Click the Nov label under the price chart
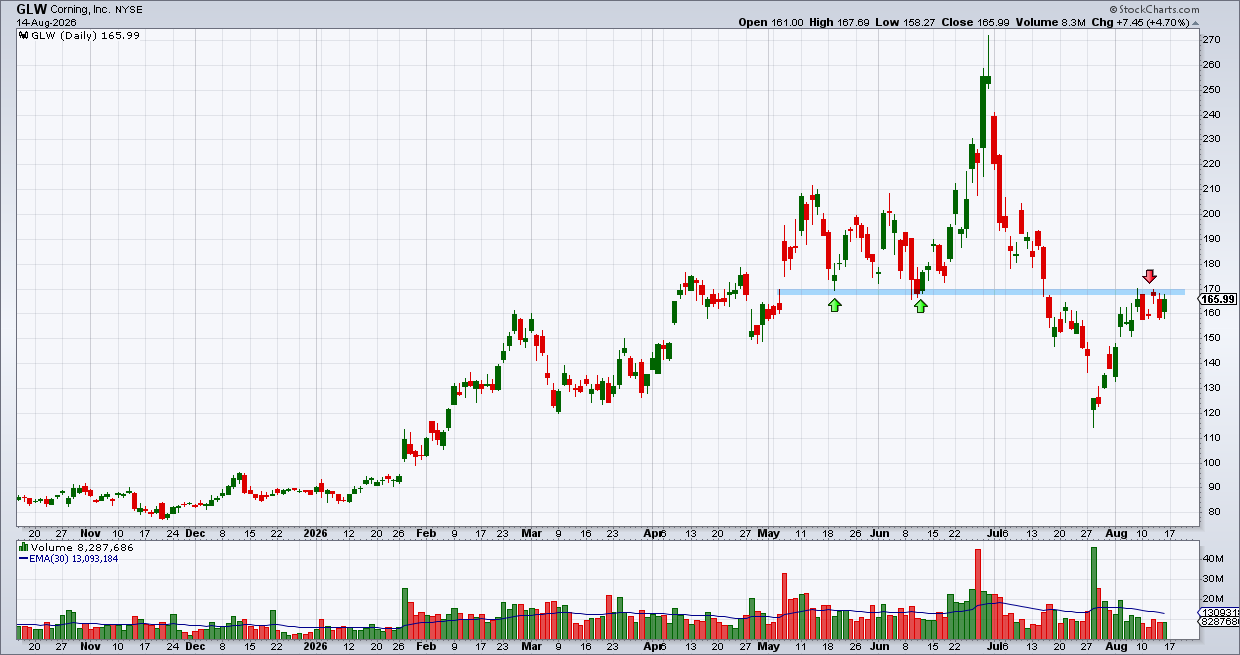1240x655 pixels. click(x=91, y=534)
